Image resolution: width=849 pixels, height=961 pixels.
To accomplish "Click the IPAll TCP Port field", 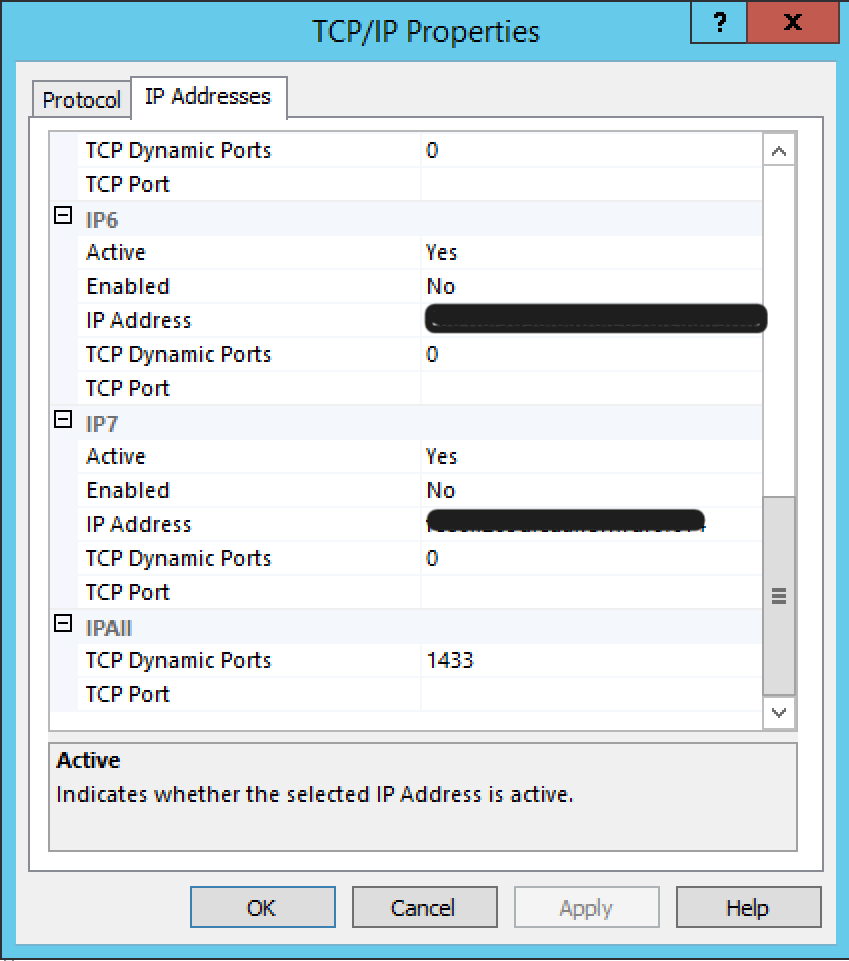I will [590, 695].
